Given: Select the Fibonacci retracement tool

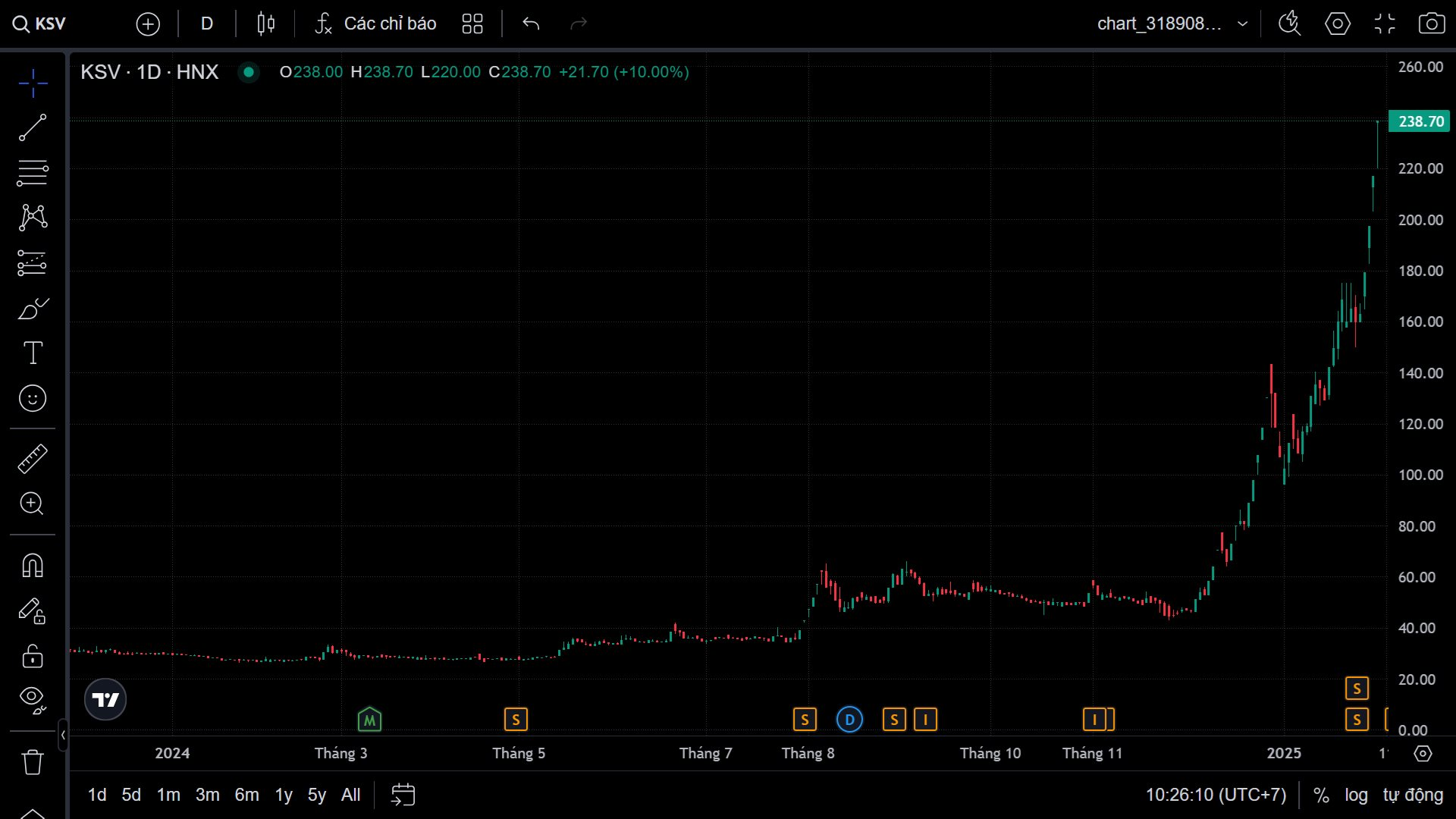Looking at the screenshot, I should coord(33,173).
